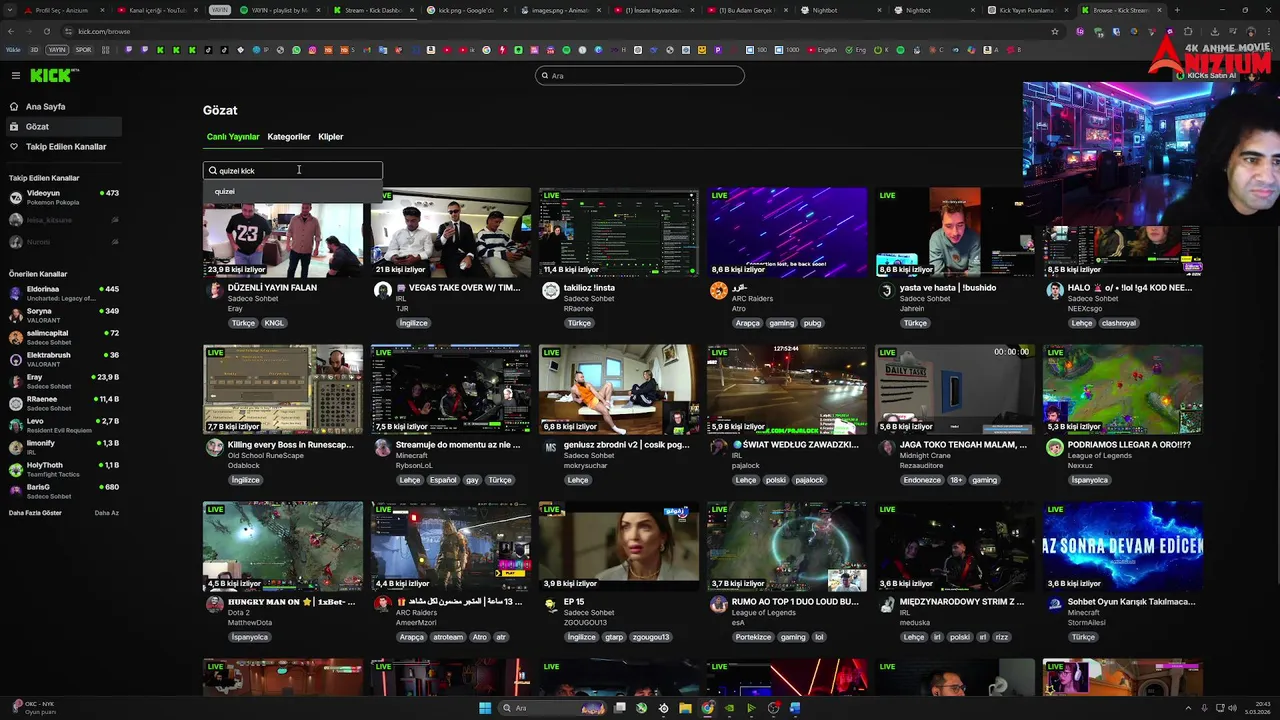Viewport: 1280px width, 720px height.
Task: Open Elektrabrush channel avatar
Action: coord(15,359)
